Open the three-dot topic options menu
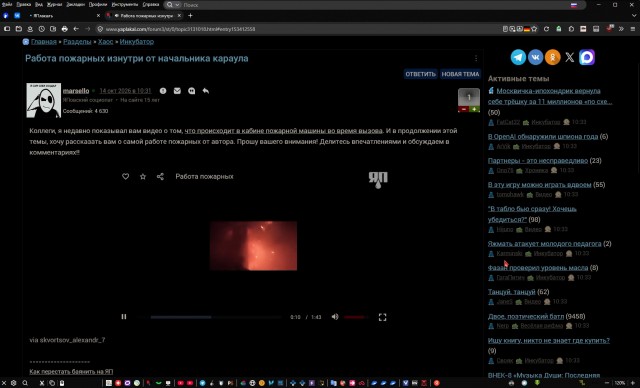The height and width of the screenshot is (388, 640). [476, 58]
